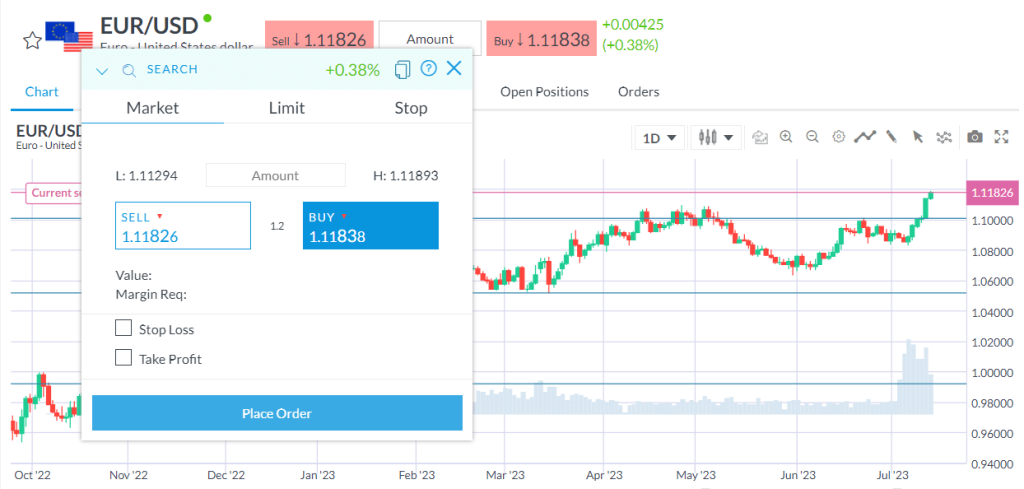Close the order ticket panel
1024x489 pixels.
[454, 69]
